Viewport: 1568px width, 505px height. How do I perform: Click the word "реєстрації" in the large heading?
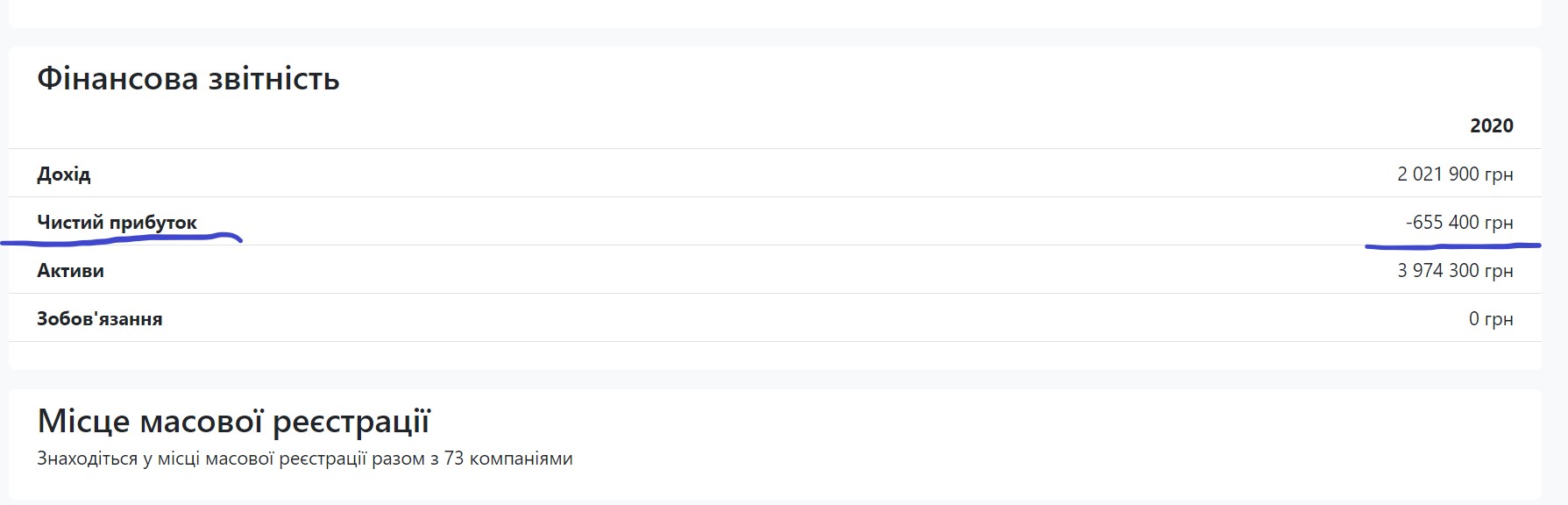(351, 422)
